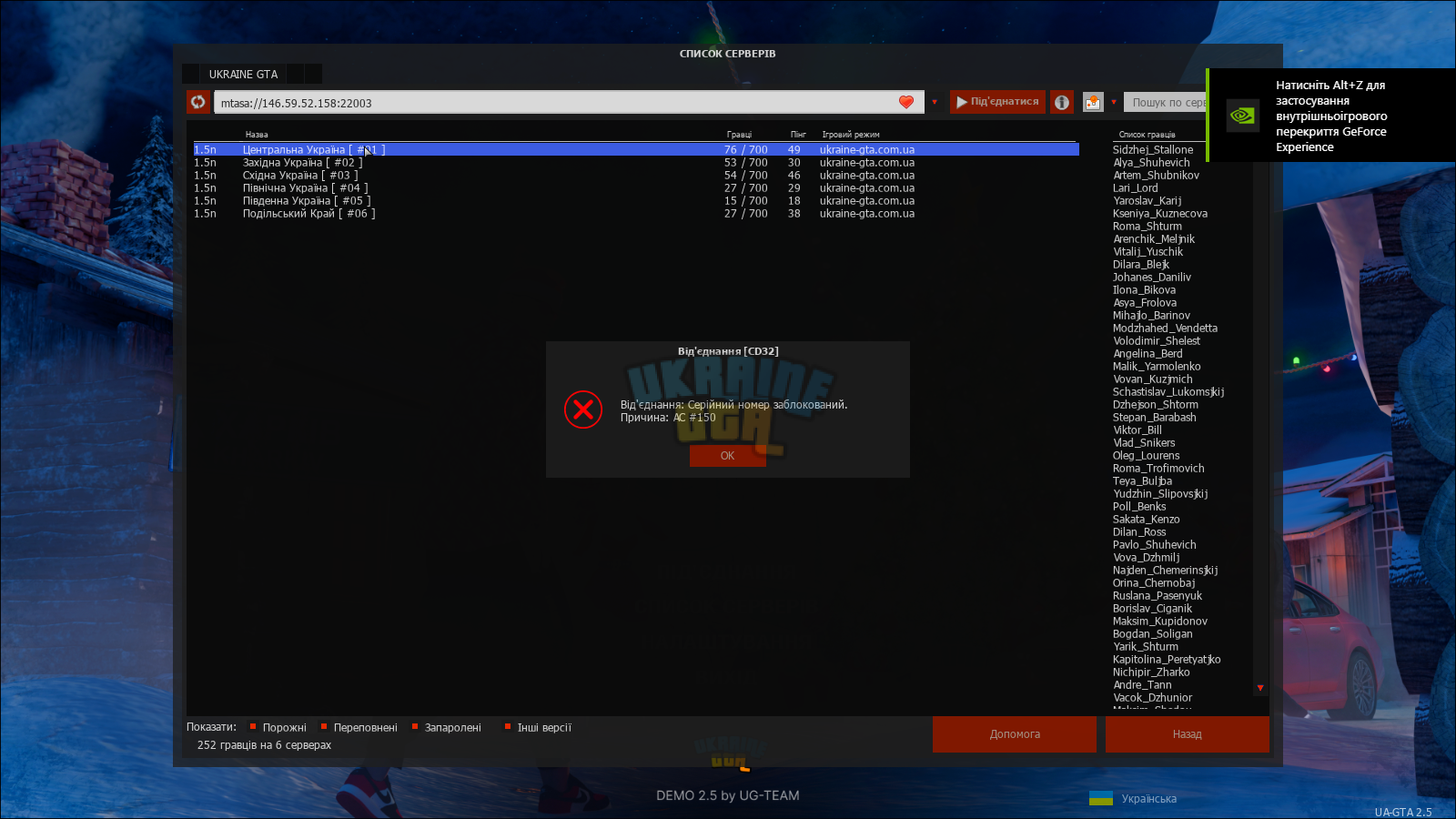Switch to the UKRAINE GTA tab
The image size is (1456, 819).
click(243, 75)
